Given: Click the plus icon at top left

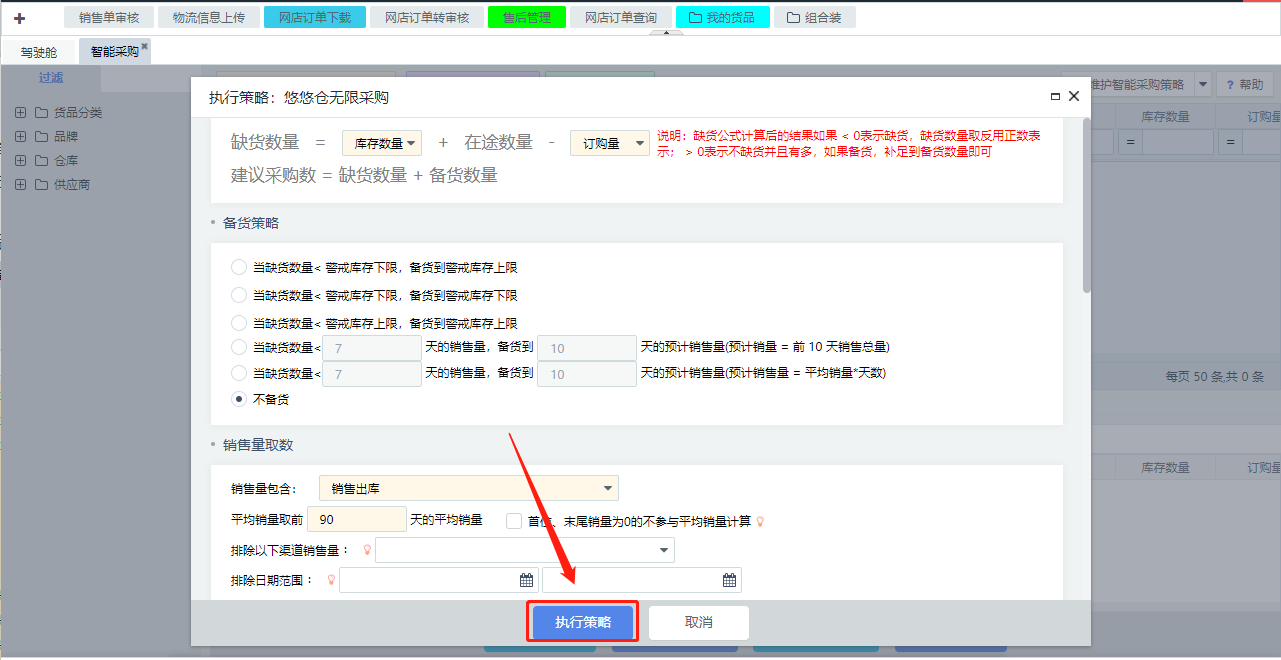Looking at the screenshot, I should pyautogui.click(x=19, y=18).
